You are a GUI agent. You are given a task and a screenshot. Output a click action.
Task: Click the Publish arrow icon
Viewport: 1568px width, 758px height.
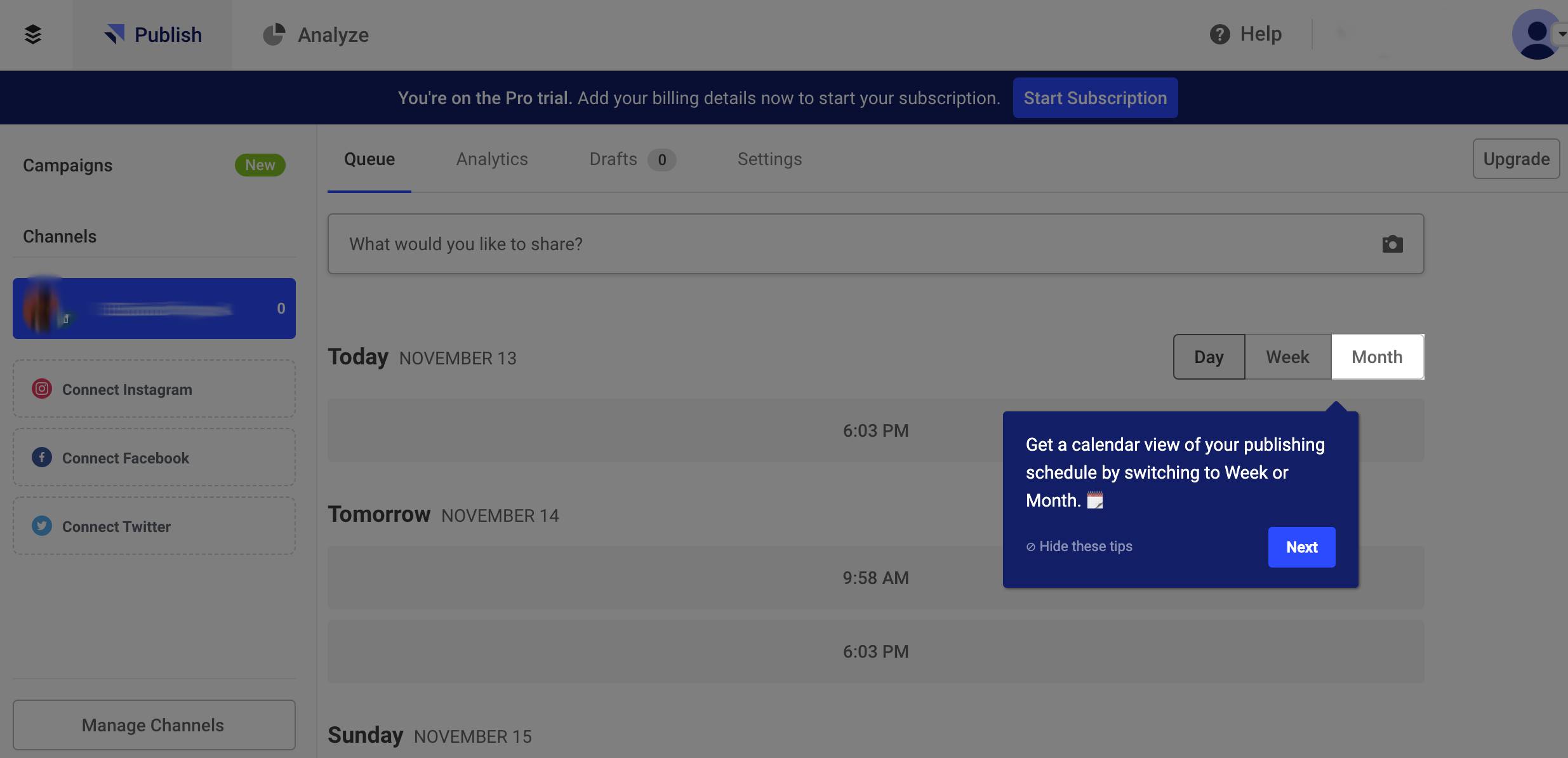point(114,34)
